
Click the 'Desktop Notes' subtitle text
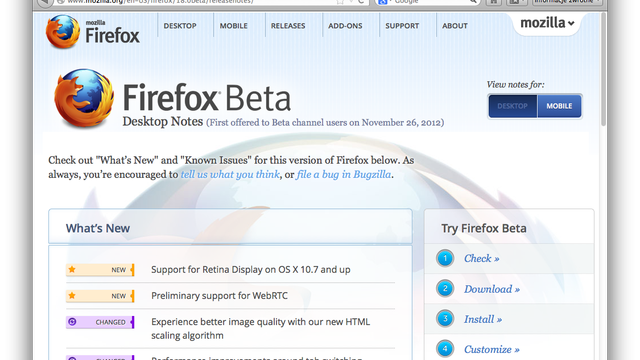coord(162,122)
